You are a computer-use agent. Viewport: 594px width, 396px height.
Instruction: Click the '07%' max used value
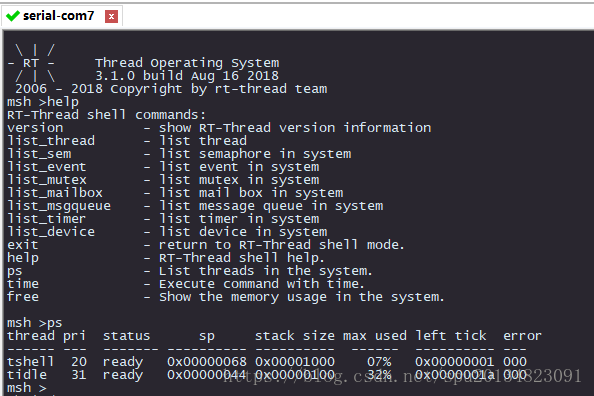(379, 362)
